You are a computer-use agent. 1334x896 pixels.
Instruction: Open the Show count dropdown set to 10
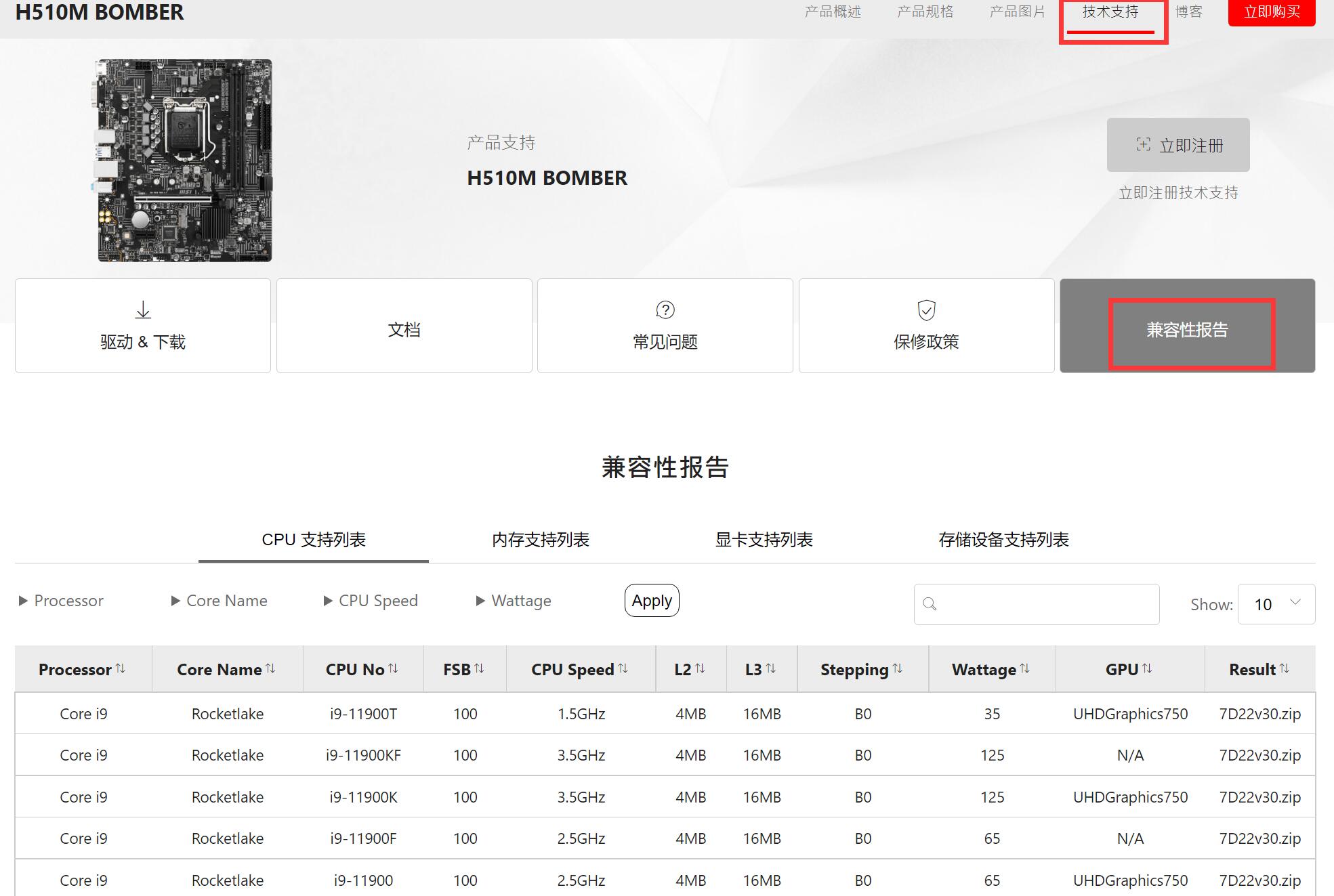click(1276, 604)
